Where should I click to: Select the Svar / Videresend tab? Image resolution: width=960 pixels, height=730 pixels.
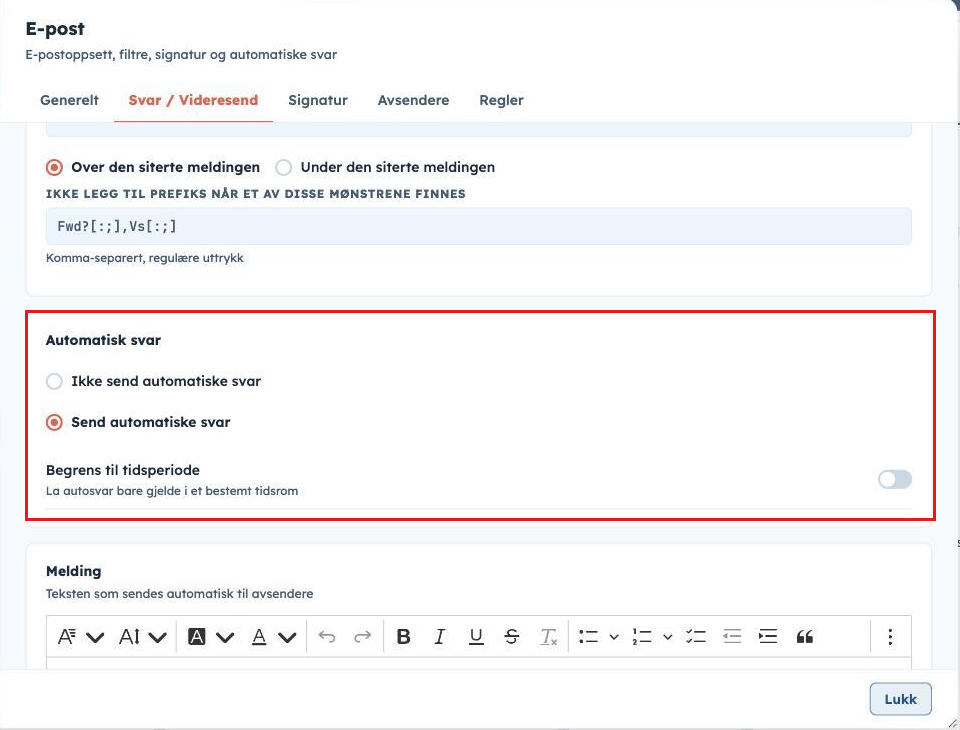[193, 100]
